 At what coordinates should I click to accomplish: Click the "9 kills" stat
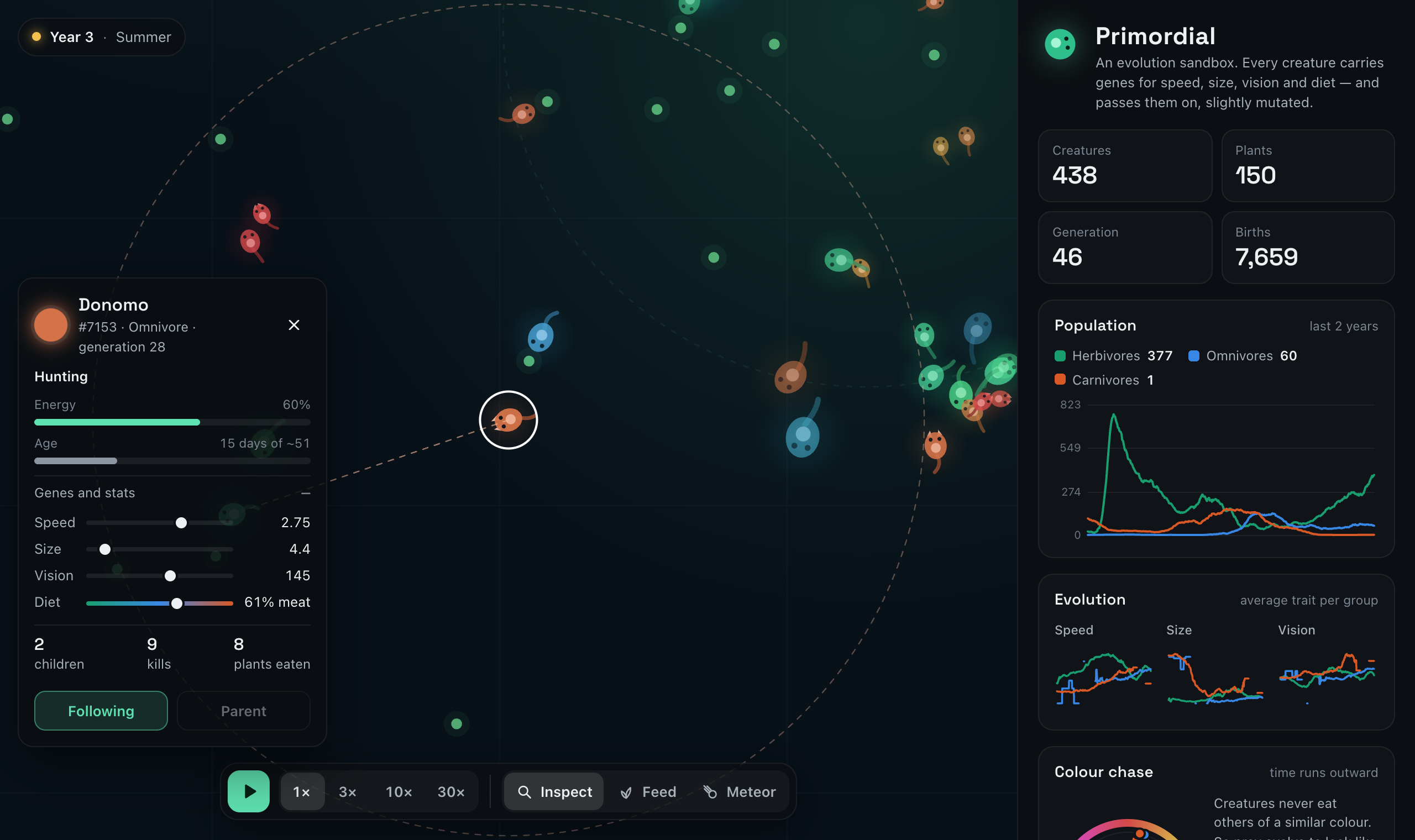coord(159,653)
